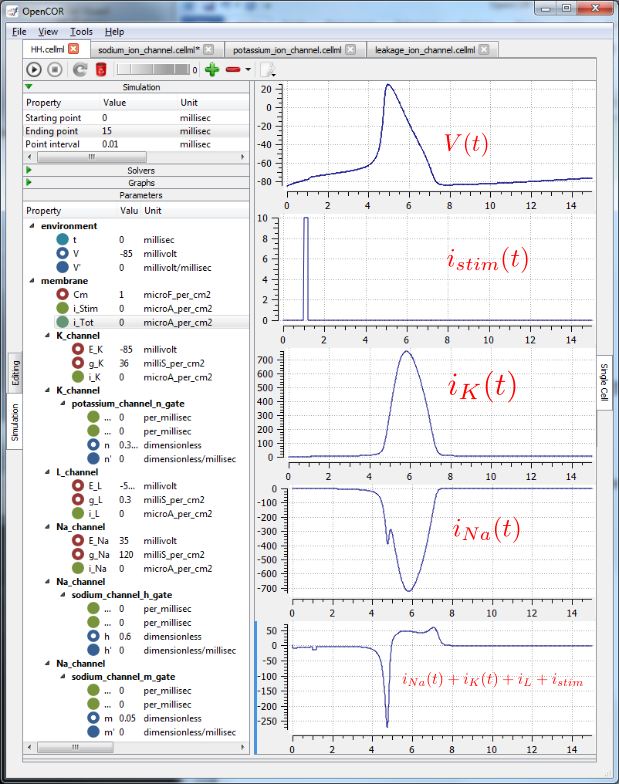Collapse the Simulation section triangle

point(29,86)
